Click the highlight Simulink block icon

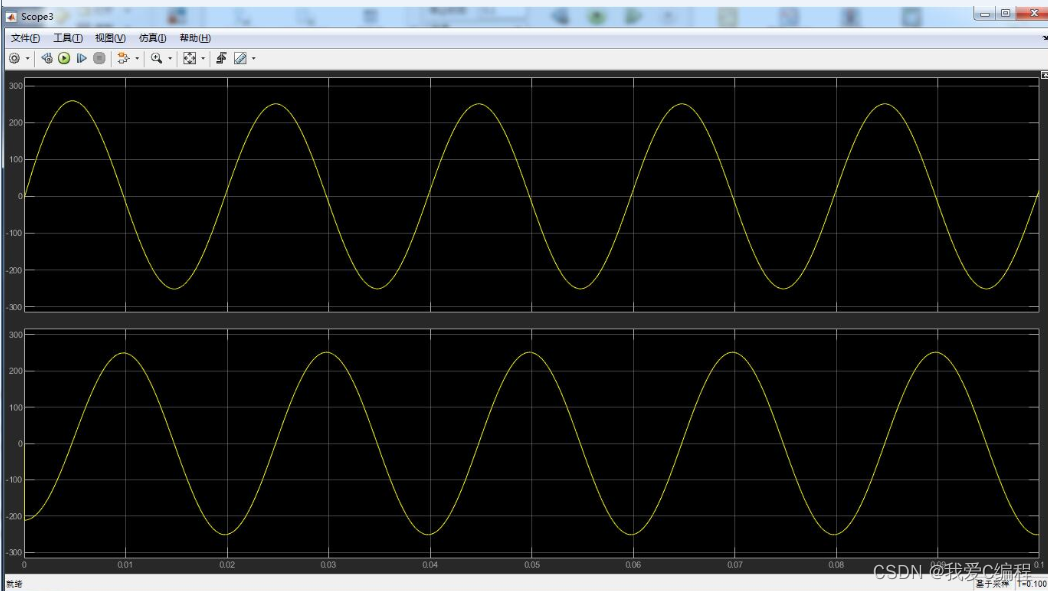click(122, 59)
